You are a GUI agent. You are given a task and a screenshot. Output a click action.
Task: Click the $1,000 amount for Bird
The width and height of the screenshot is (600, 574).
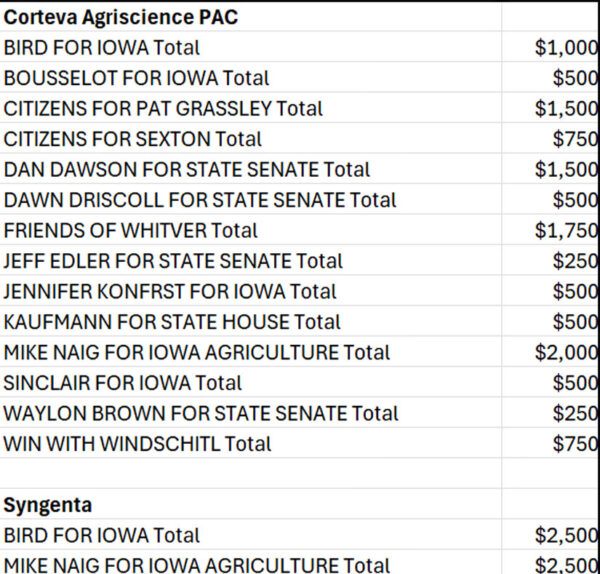pos(566,48)
